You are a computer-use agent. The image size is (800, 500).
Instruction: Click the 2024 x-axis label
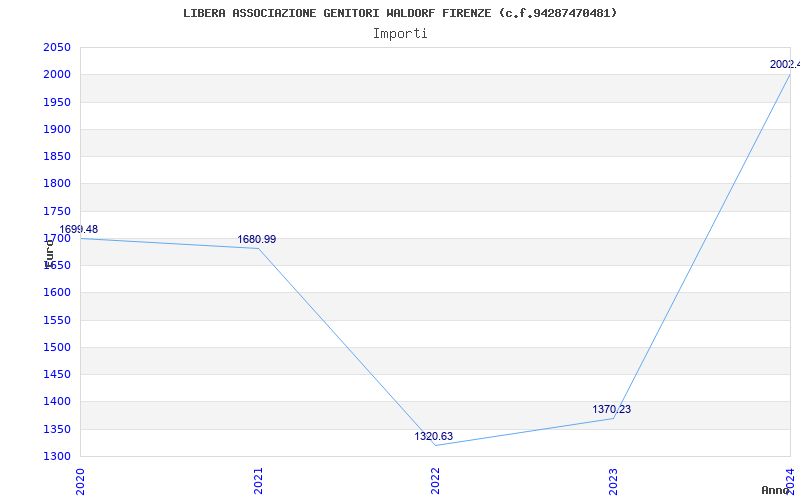pyautogui.click(x=790, y=481)
